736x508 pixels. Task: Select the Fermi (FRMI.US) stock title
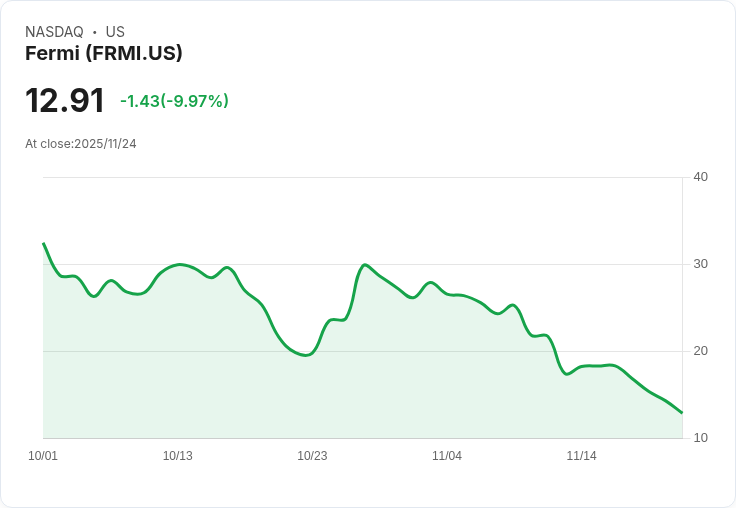pyautogui.click(x=104, y=54)
